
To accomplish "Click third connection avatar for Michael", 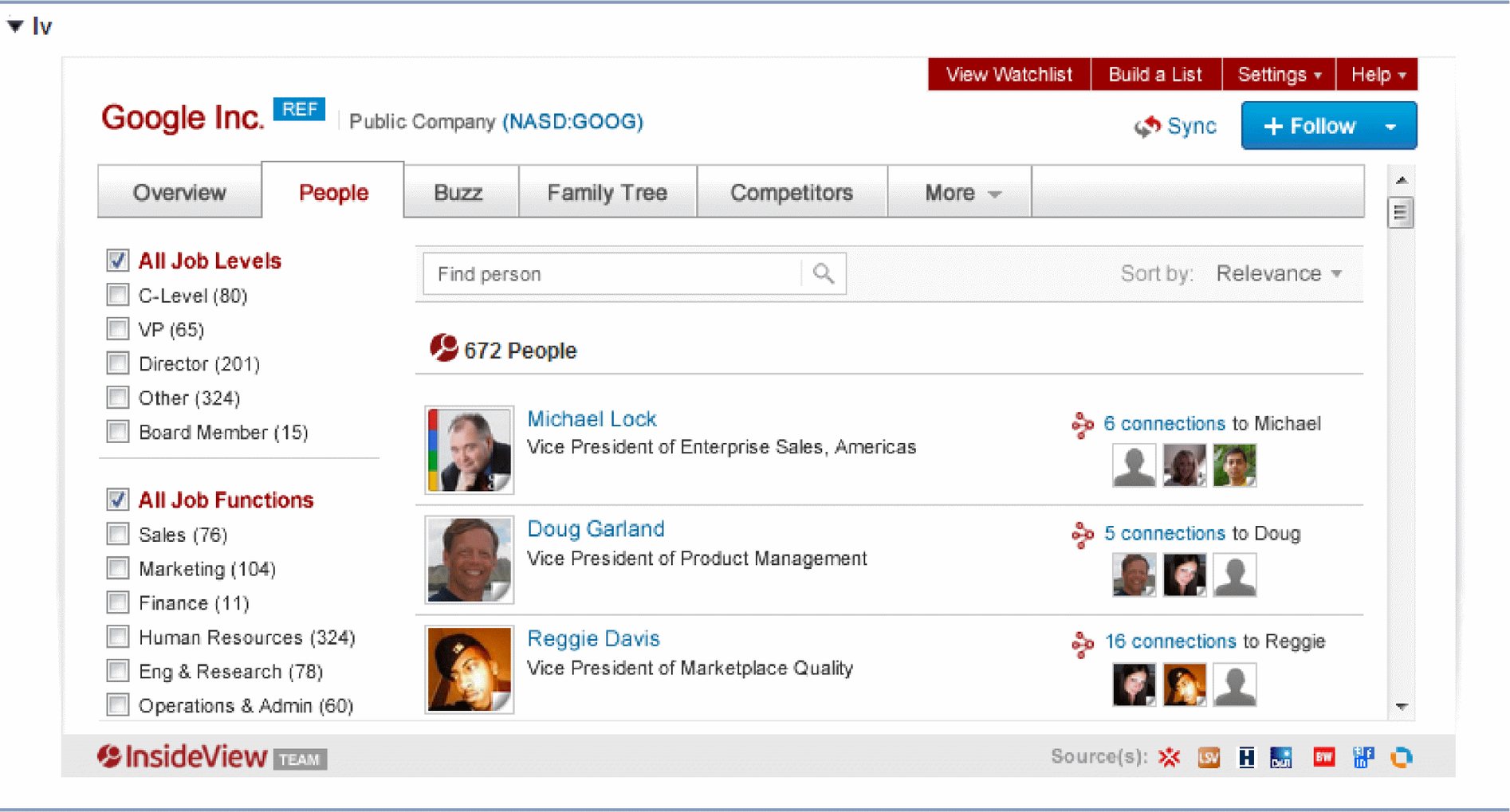I will pos(1234,465).
